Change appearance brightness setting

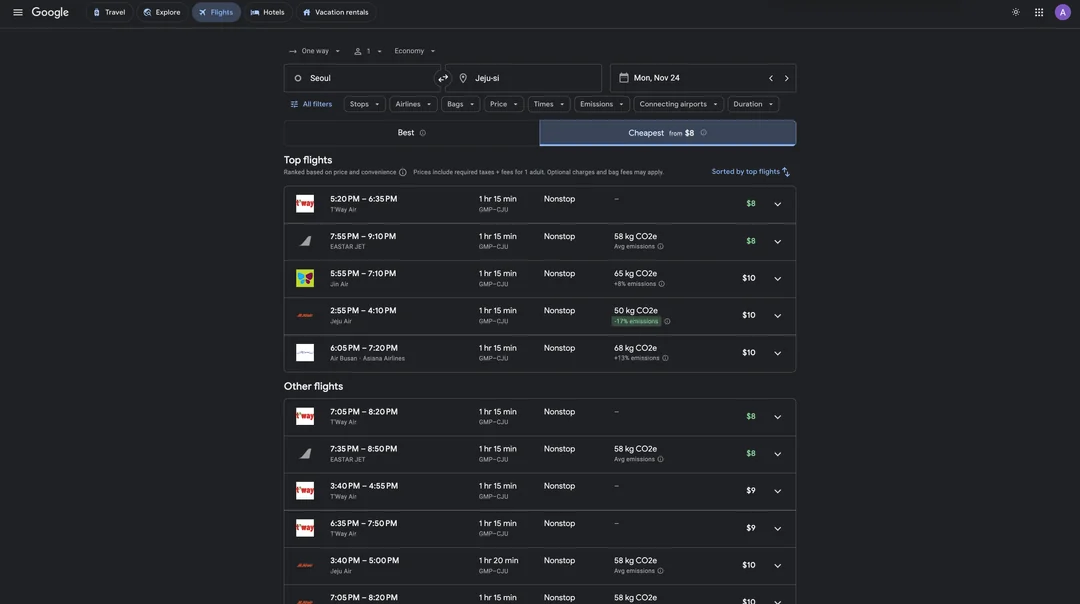pos(1015,12)
